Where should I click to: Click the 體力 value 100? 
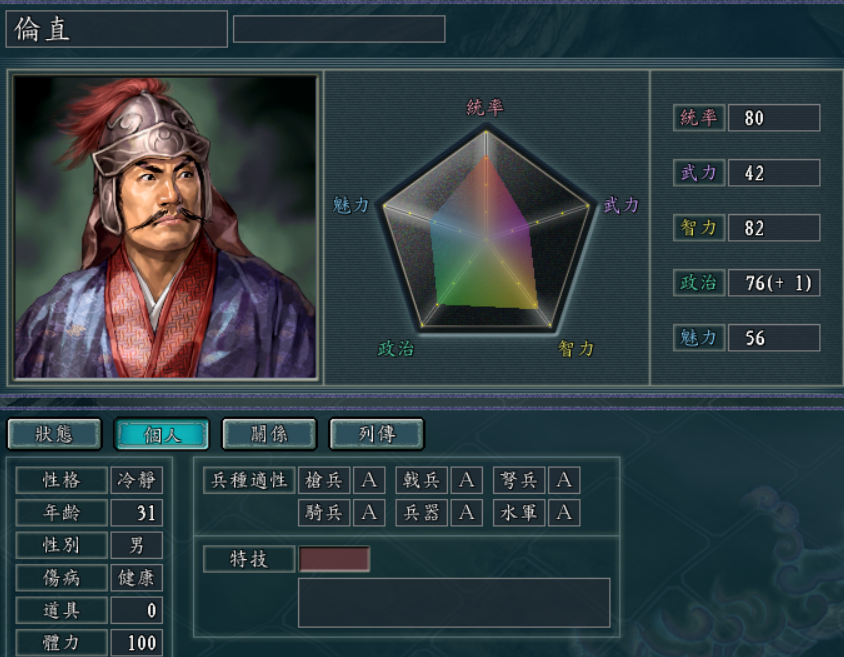click(x=136, y=643)
